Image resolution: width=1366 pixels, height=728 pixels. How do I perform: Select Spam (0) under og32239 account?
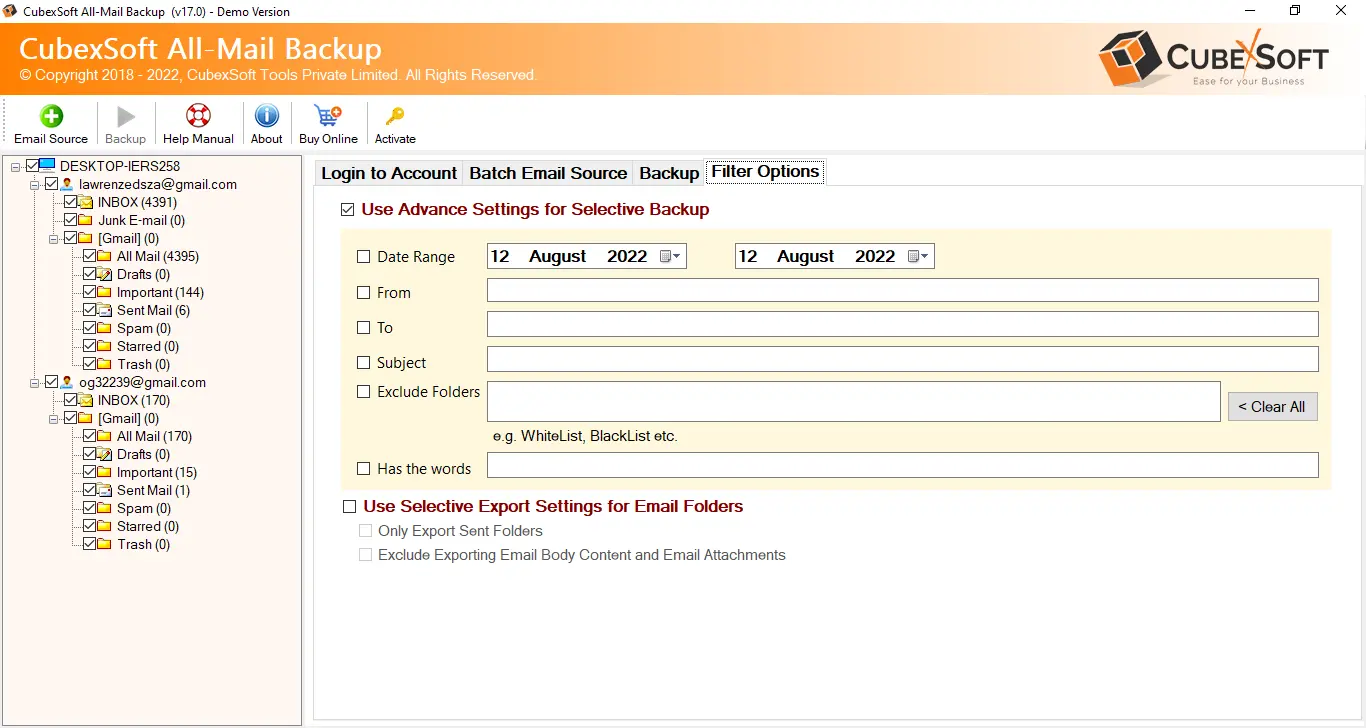click(144, 508)
